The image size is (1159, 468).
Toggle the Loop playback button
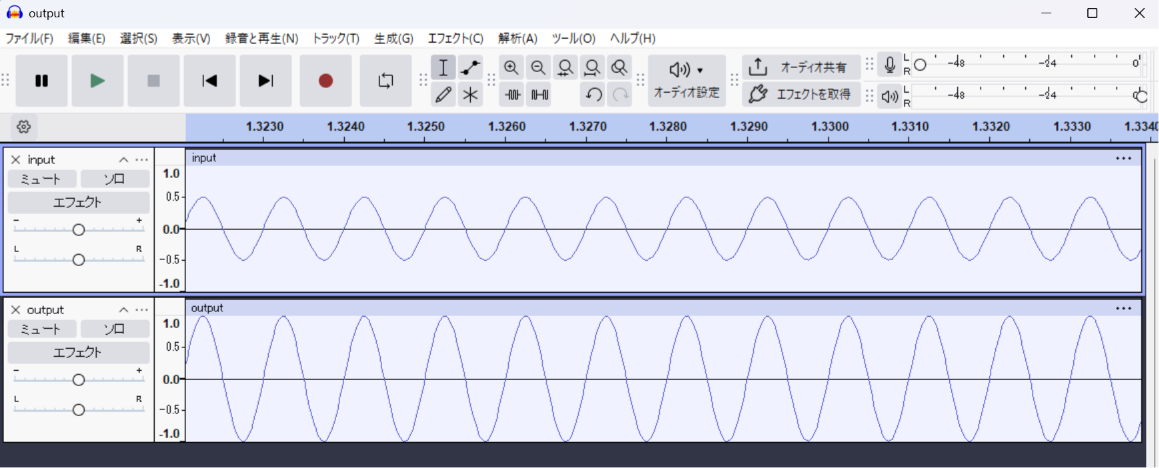pyautogui.click(x=386, y=81)
